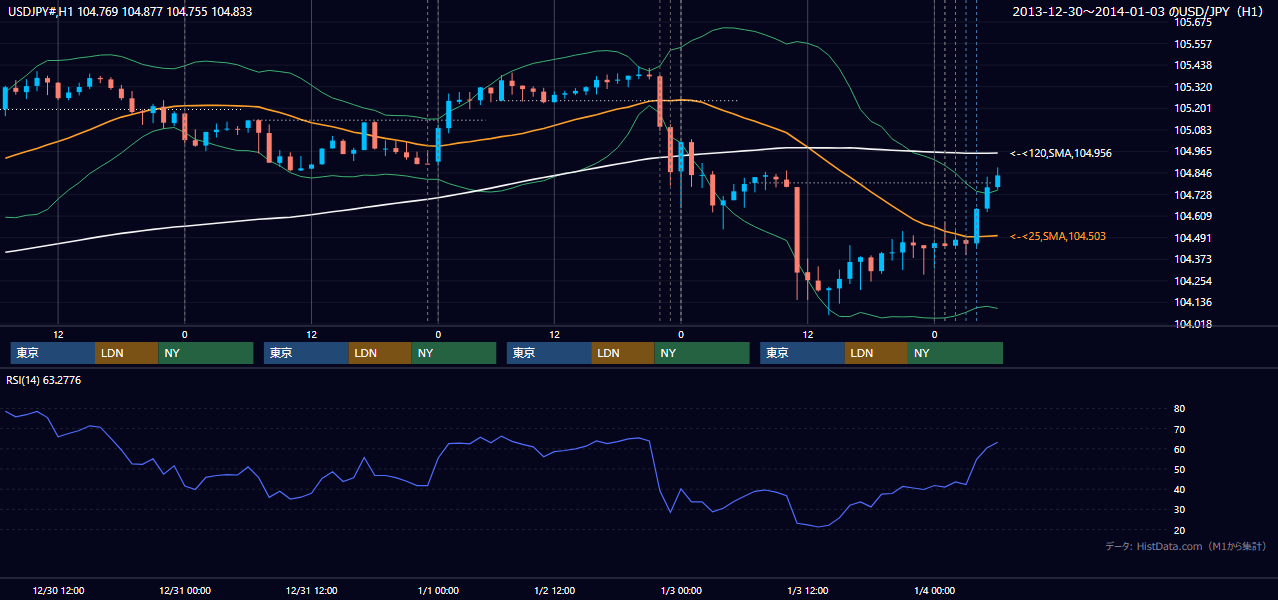Click price axis value 104.018

(1193, 323)
